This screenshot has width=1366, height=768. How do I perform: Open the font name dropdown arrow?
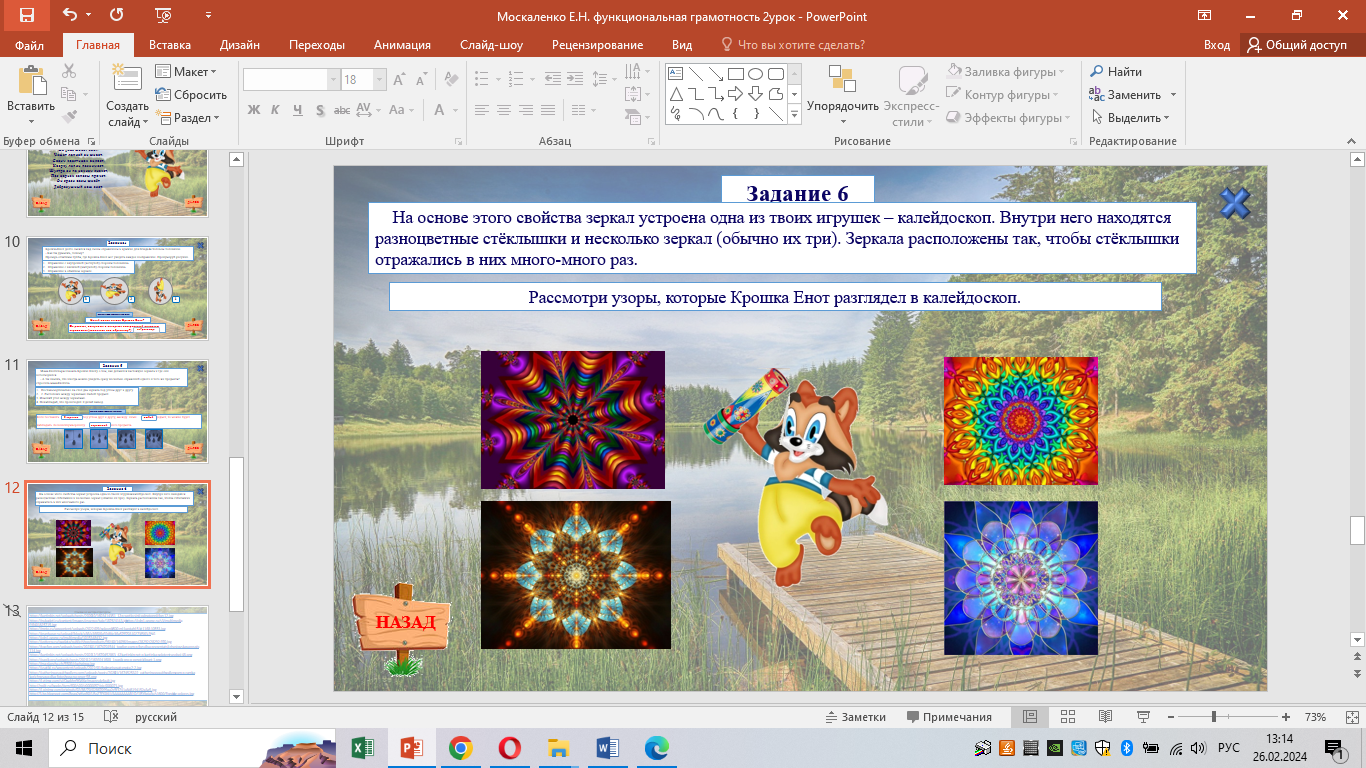coord(334,80)
